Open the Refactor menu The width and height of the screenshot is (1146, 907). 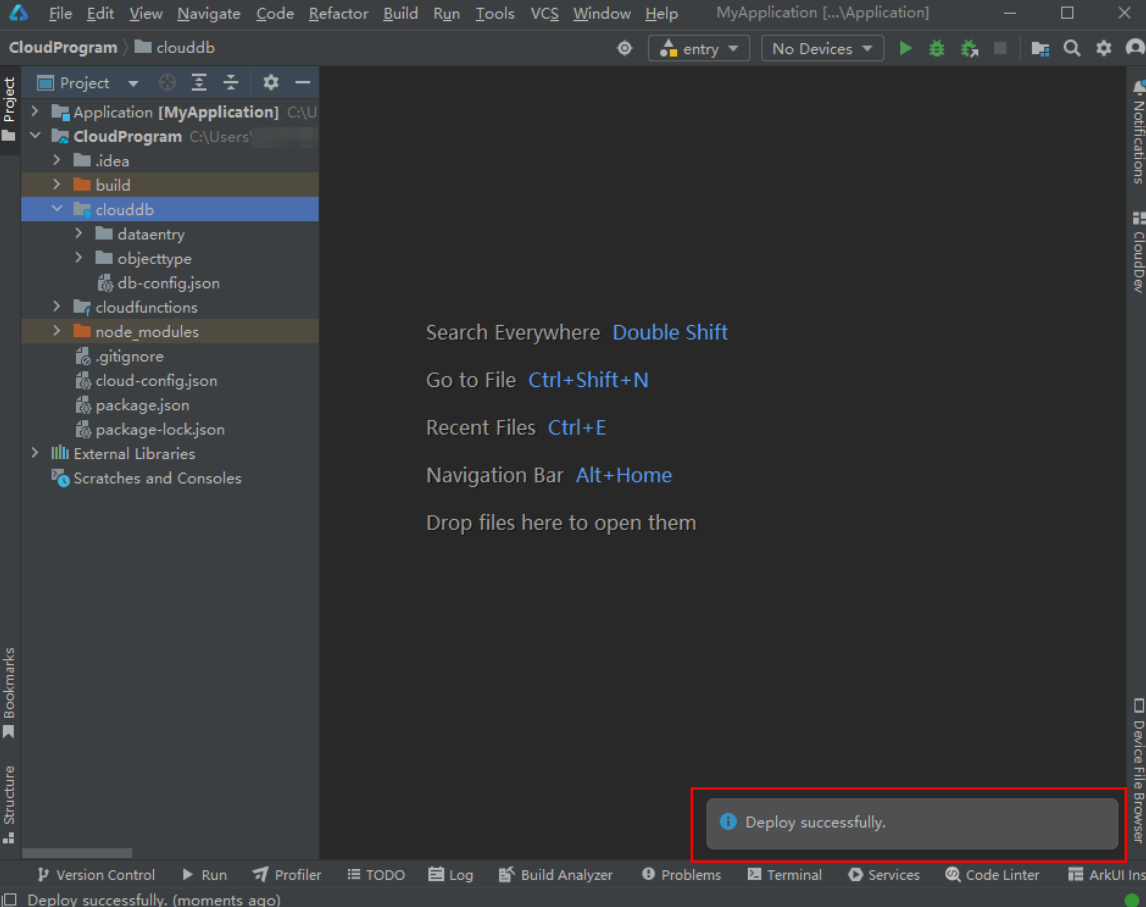(x=338, y=13)
